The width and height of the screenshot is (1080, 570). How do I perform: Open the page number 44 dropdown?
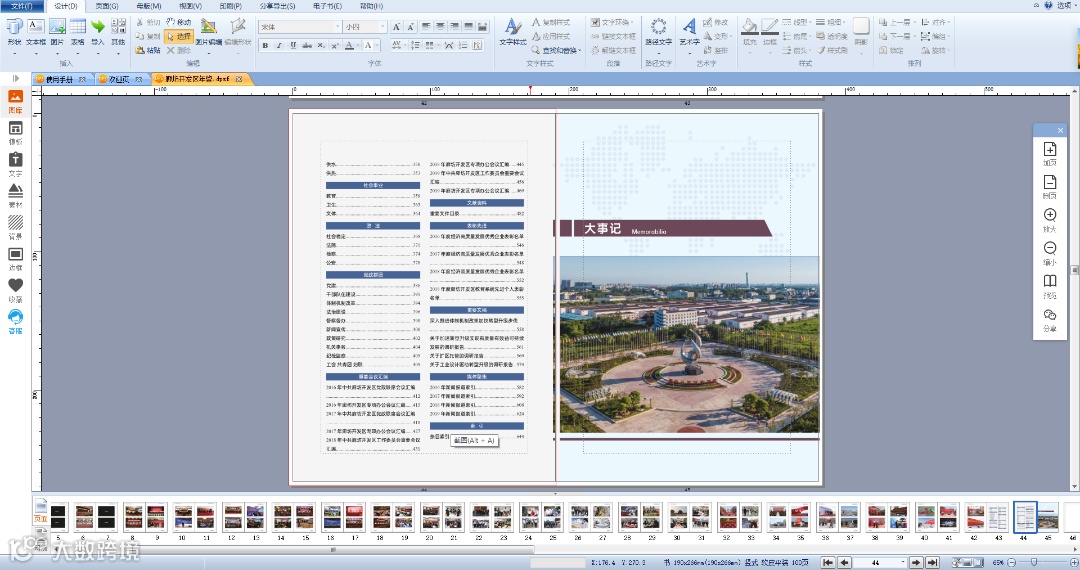pos(902,562)
